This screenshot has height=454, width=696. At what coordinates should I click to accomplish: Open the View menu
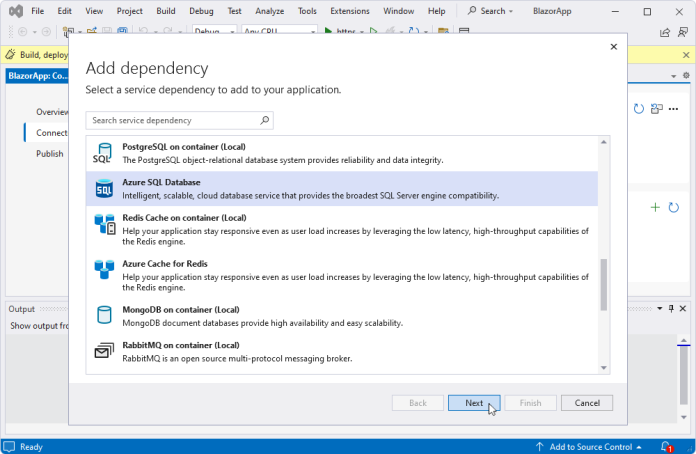[94, 11]
